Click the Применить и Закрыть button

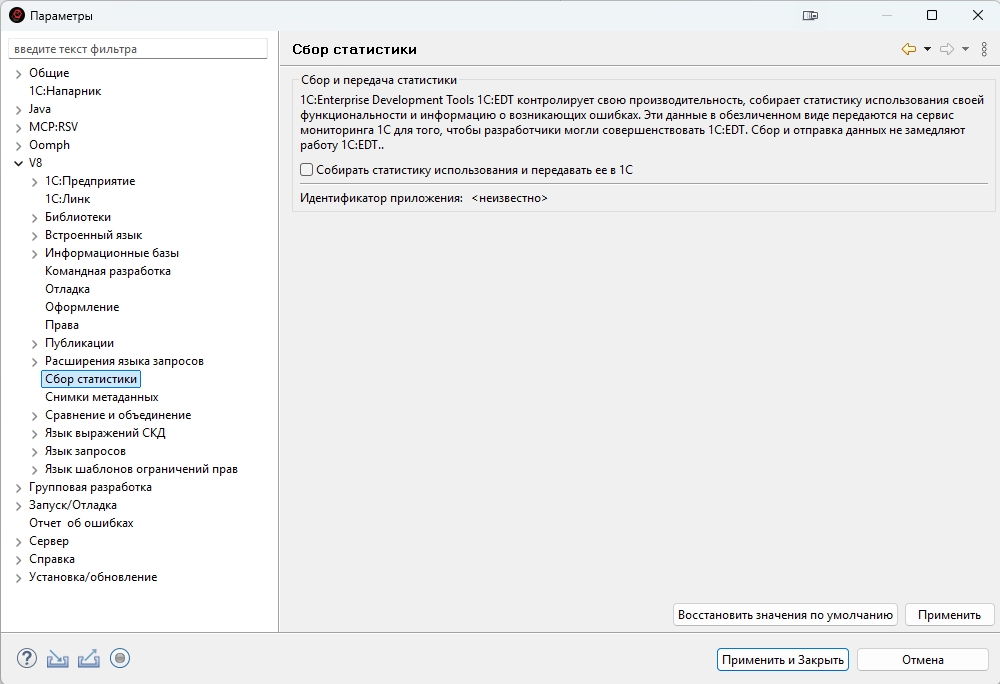point(783,660)
